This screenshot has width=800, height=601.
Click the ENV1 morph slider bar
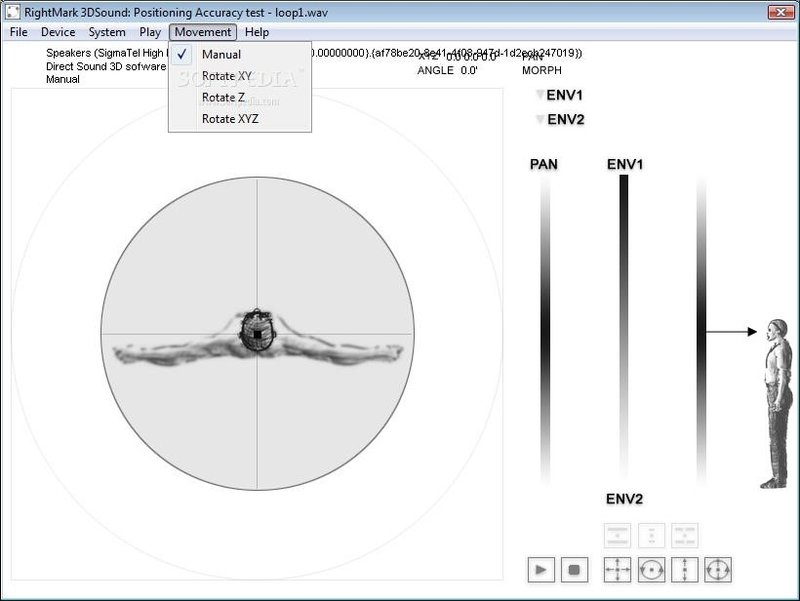(624, 327)
